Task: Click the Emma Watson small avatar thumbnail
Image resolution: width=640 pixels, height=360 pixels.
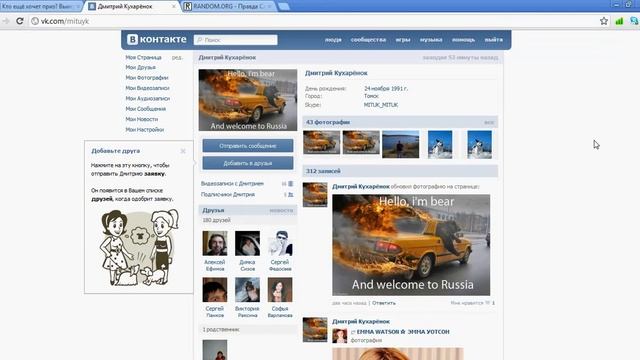Action: click(340, 336)
